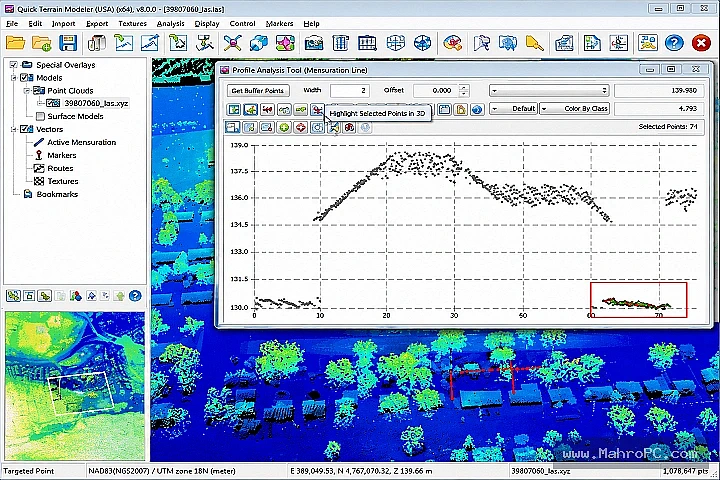Open the Import menu
Image resolution: width=720 pixels, height=480 pixels.
pos(63,23)
